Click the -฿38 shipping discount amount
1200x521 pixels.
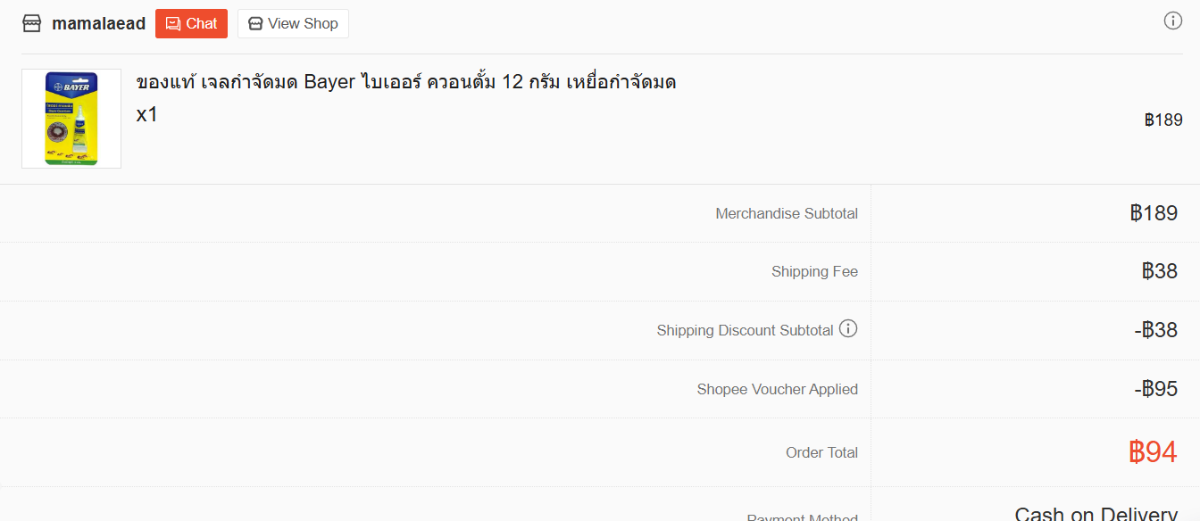1156,330
